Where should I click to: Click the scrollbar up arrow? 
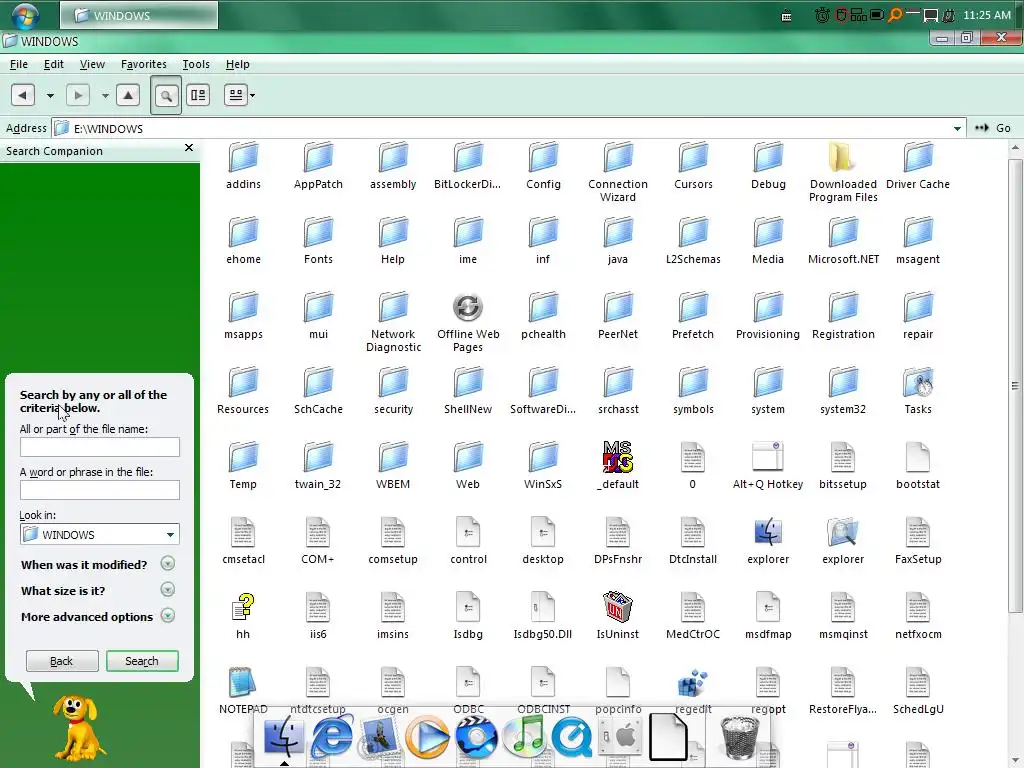[1015, 148]
